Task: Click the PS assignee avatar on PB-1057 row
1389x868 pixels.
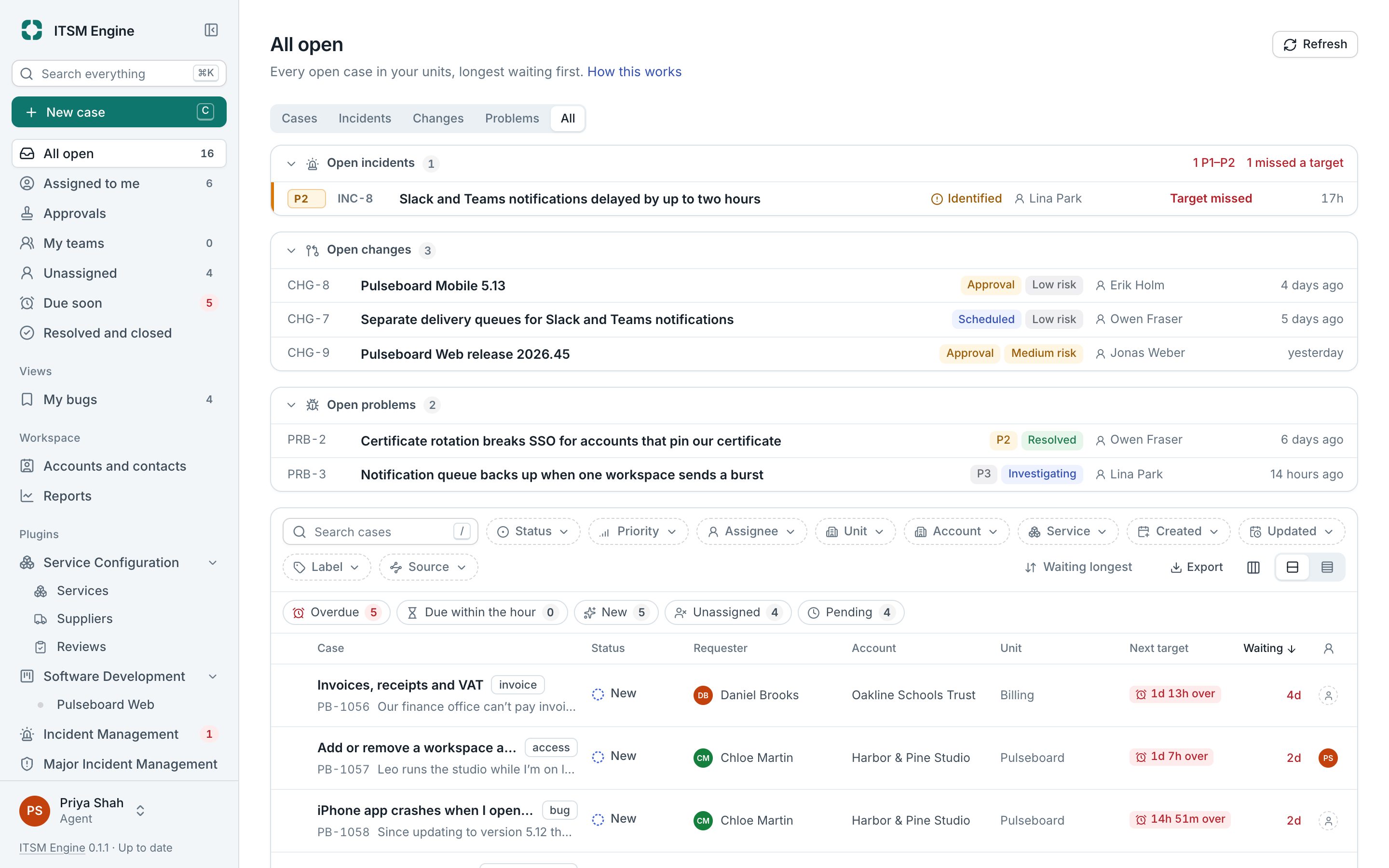Action: pyautogui.click(x=1328, y=758)
